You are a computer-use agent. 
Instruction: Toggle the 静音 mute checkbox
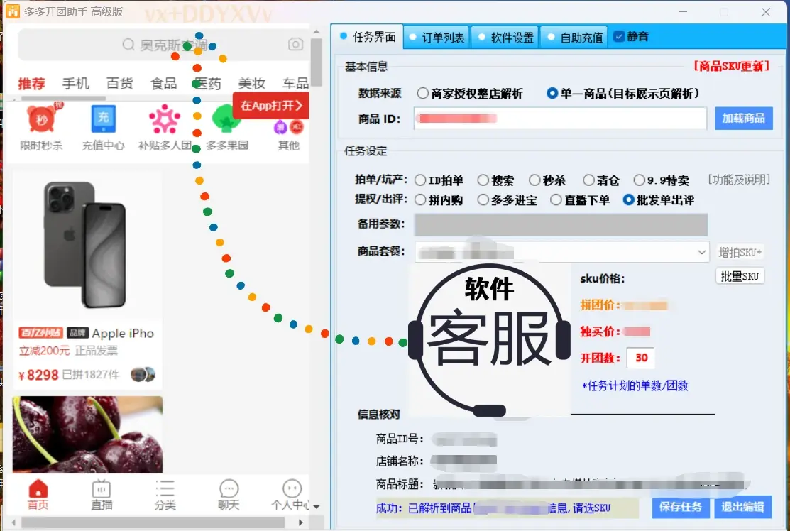619,37
